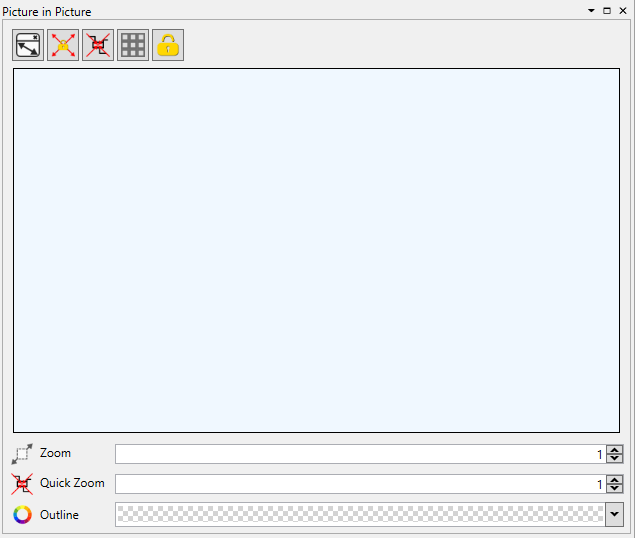Open the panel options dropdown triangle
635x538 pixels.
tap(591, 10)
